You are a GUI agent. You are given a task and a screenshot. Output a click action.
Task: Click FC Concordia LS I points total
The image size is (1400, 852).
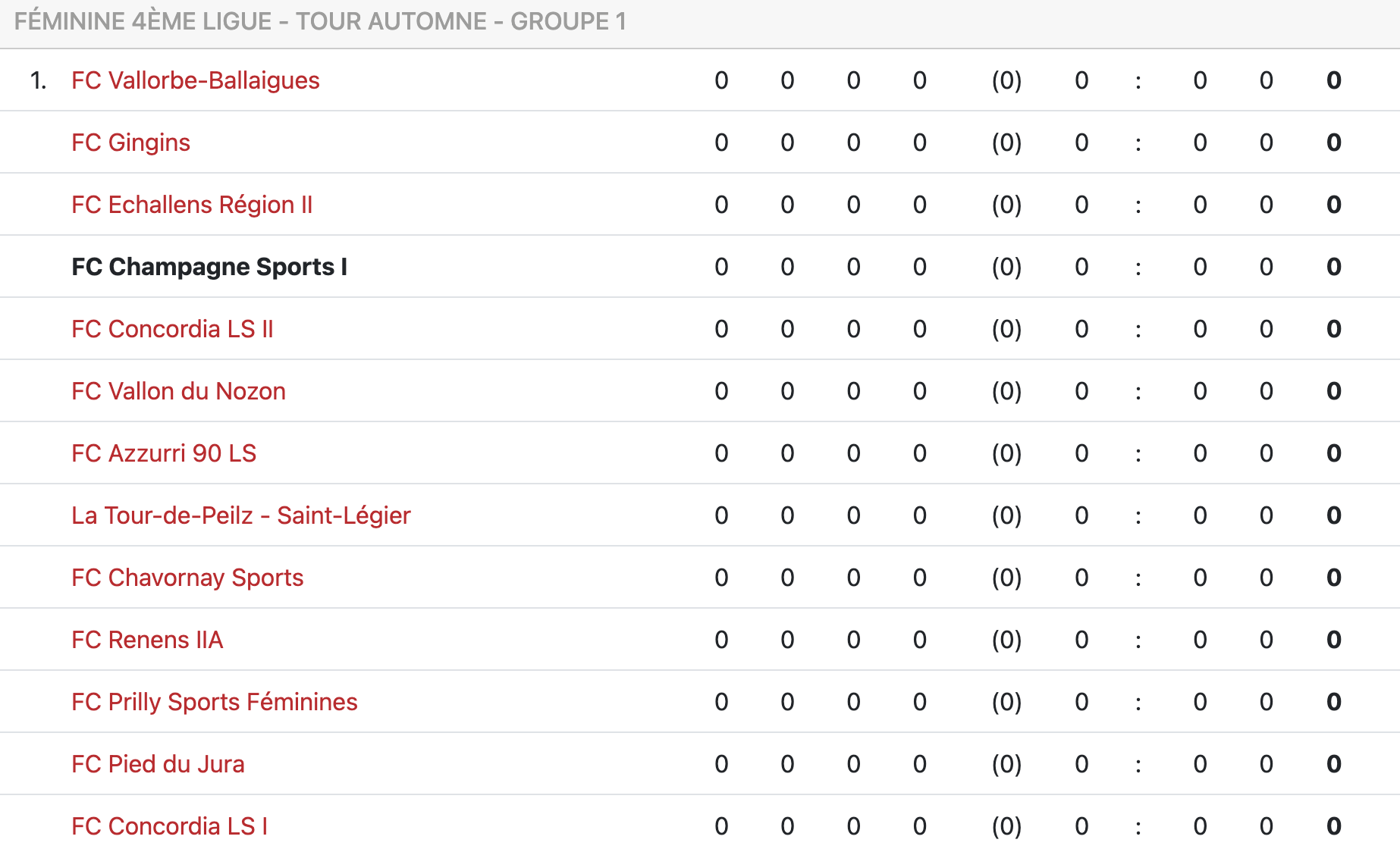point(1334,826)
